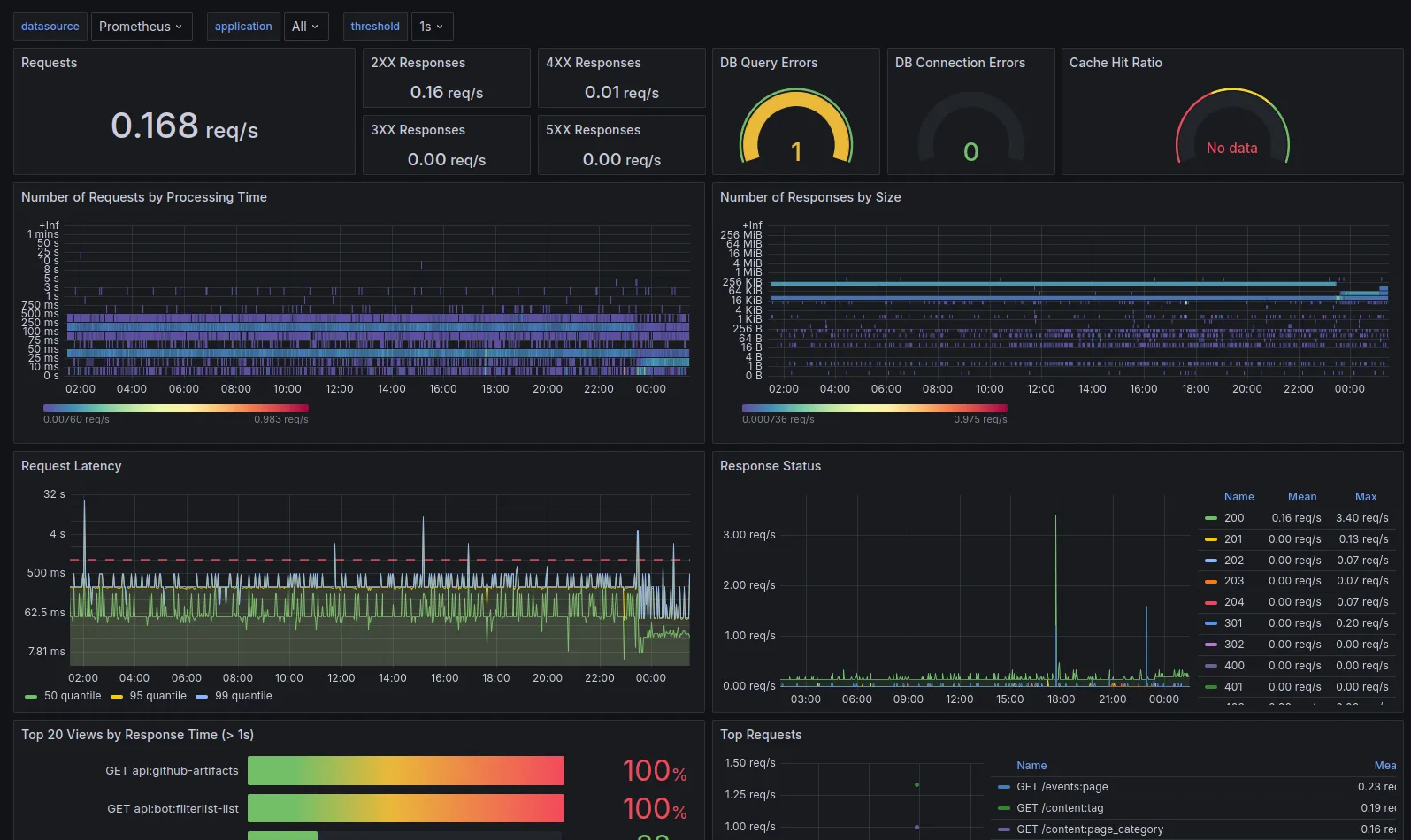Click the 50 quantile green legend marker

[x=31, y=697]
